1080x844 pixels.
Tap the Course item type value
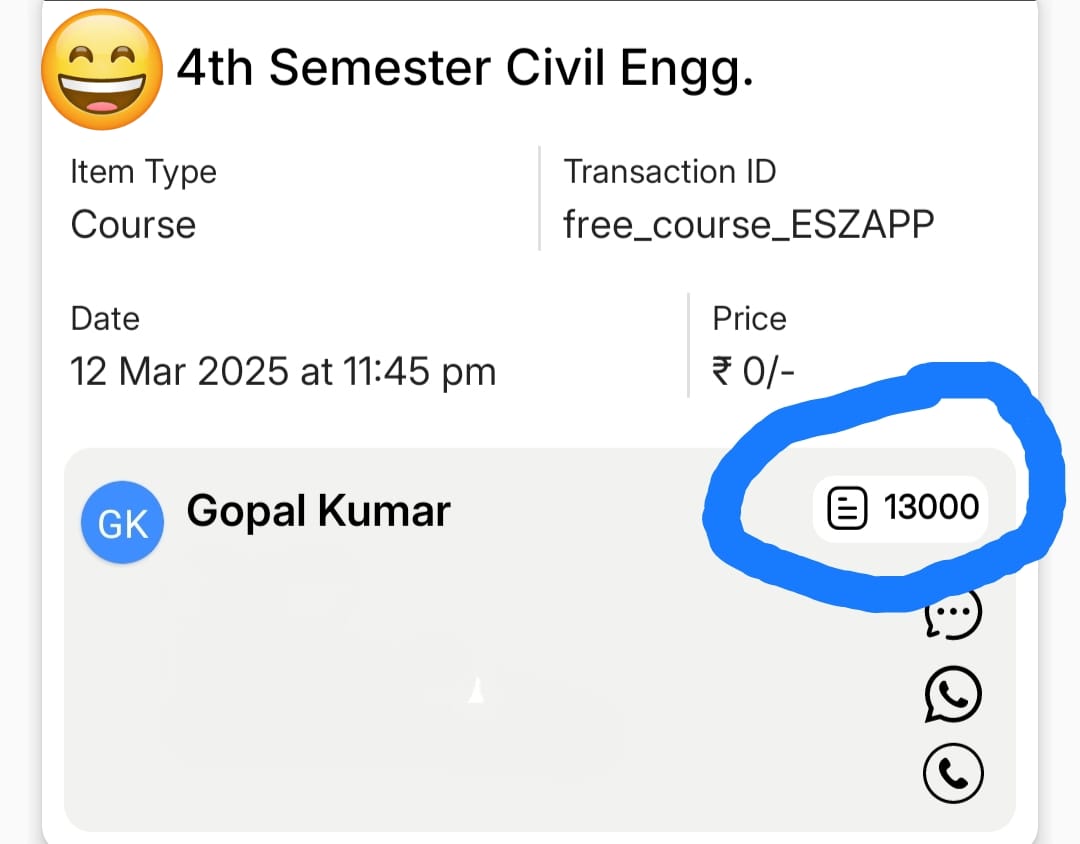pyautogui.click(x=133, y=225)
